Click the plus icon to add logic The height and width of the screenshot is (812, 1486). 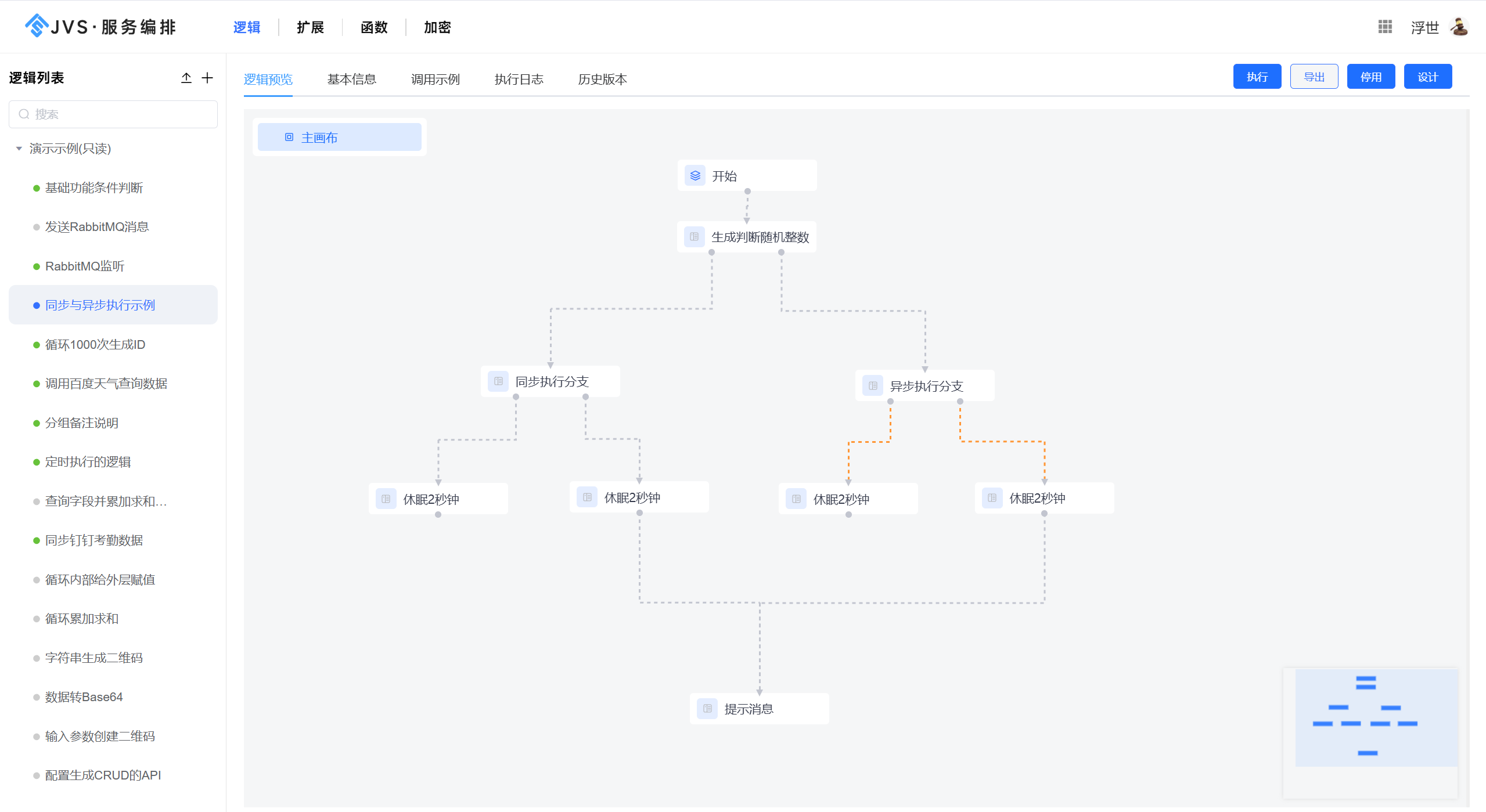coord(207,78)
